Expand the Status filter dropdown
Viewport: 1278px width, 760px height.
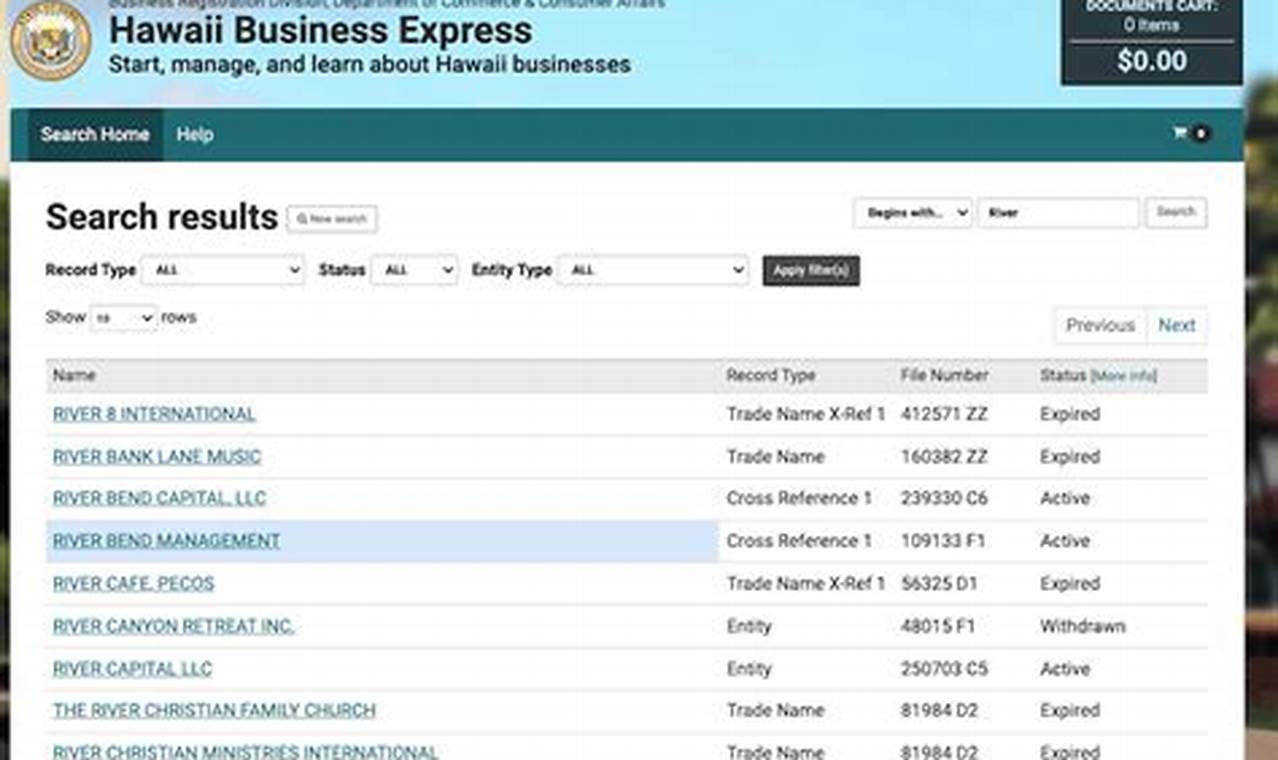point(413,270)
